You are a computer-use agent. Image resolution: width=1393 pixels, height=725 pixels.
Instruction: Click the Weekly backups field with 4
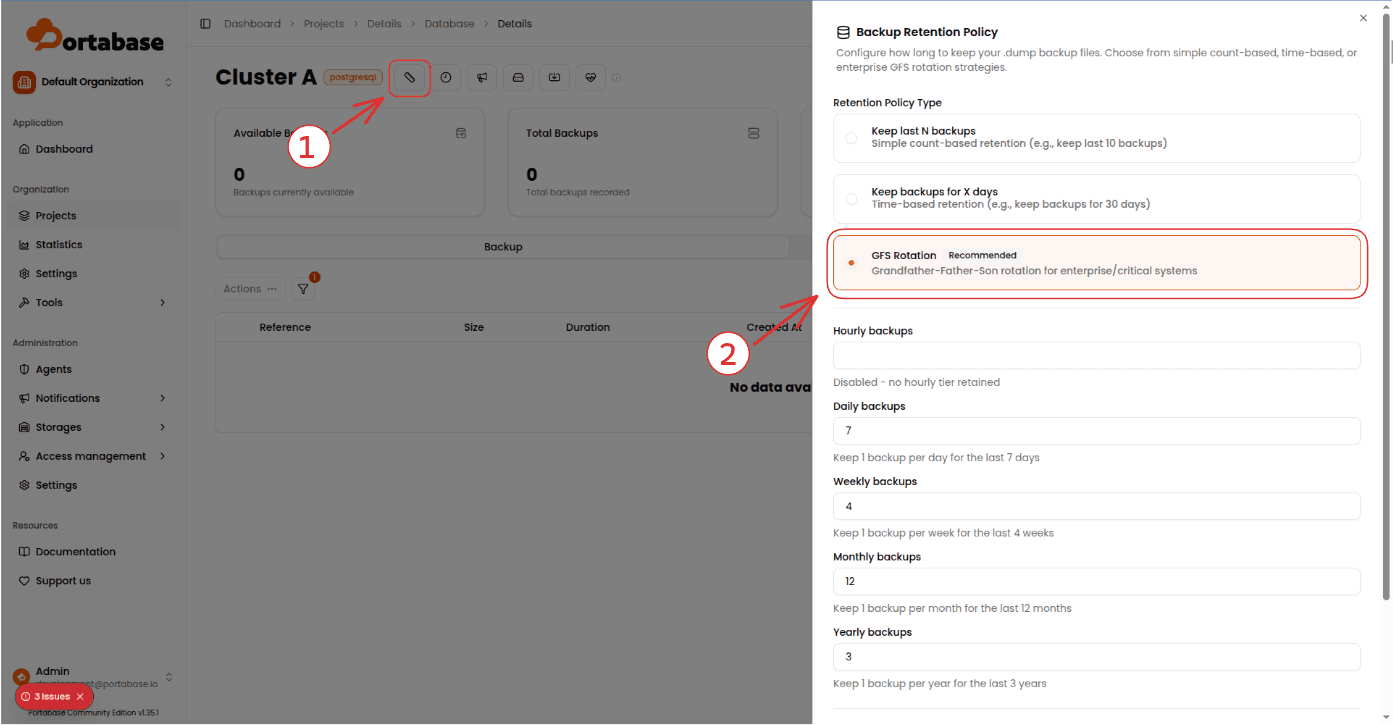click(1096, 506)
